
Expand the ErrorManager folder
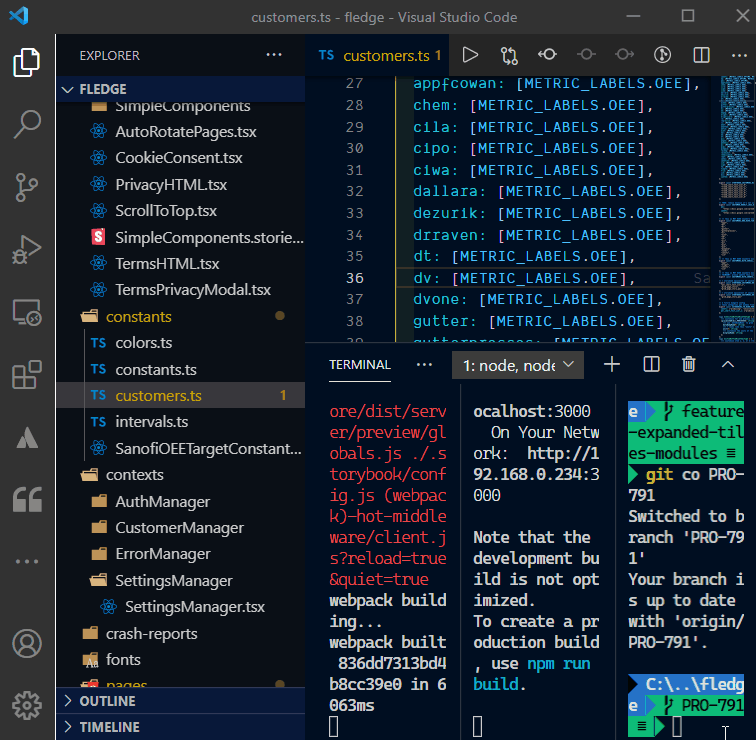pyautogui.click(x=180, y=554)
